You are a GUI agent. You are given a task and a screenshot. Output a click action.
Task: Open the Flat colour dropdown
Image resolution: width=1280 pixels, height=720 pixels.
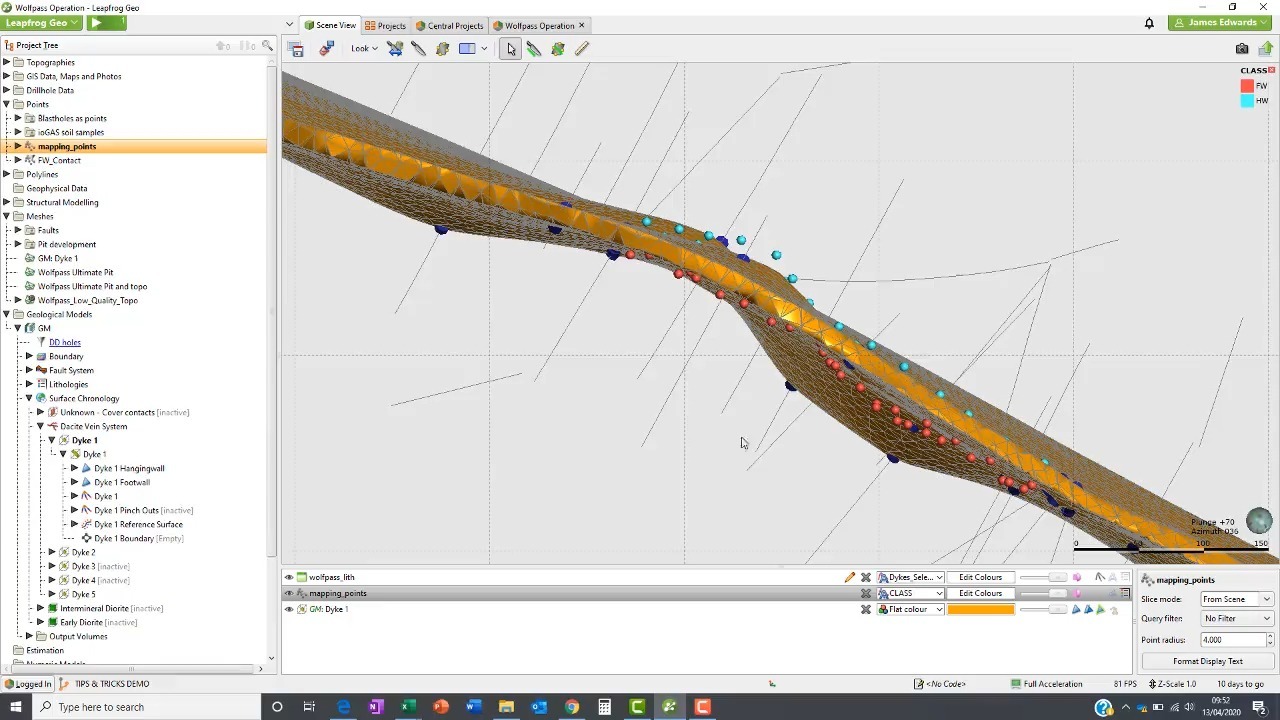point(911,609)
